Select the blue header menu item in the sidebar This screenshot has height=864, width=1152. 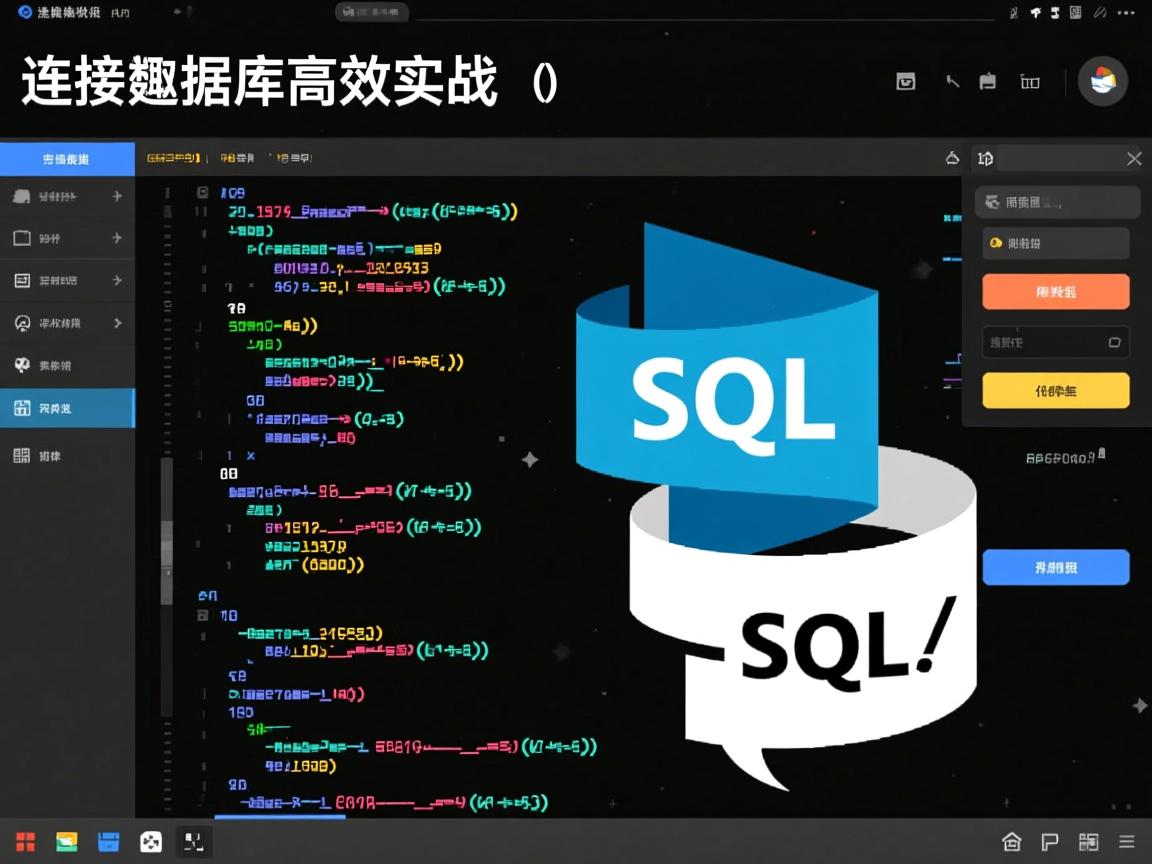coord(66,158)
